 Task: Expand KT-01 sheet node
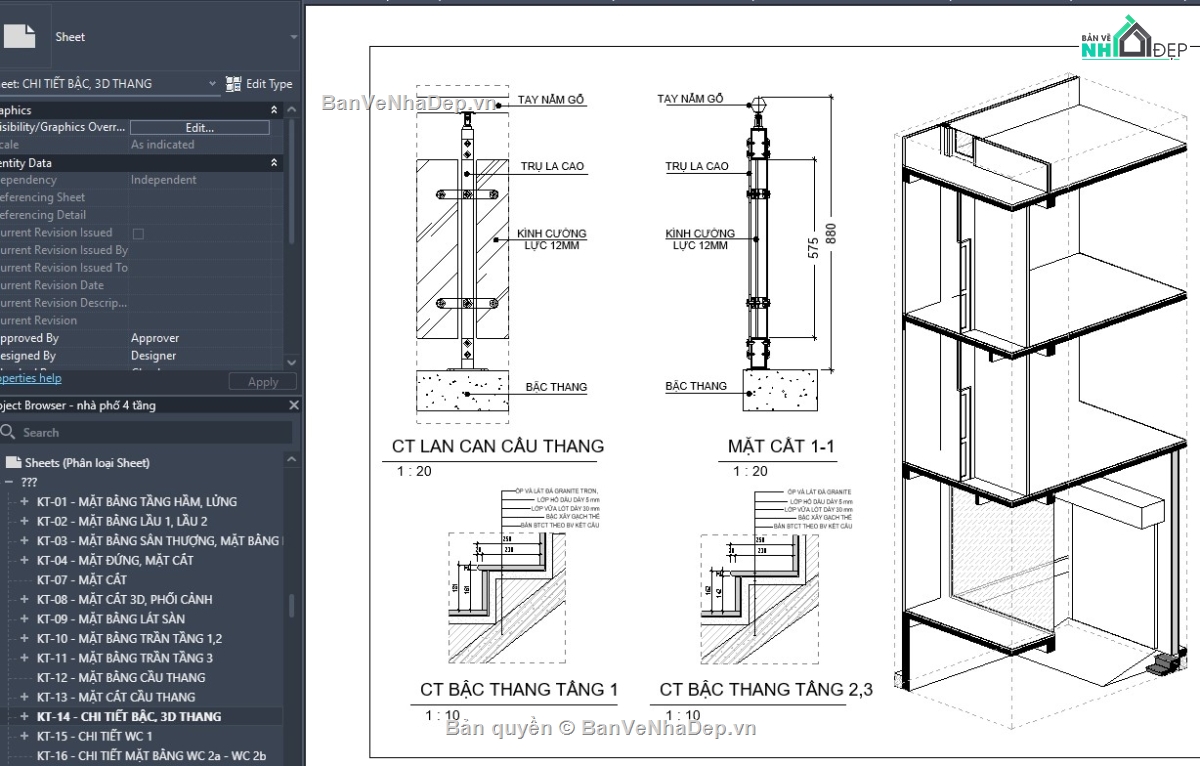tap(24, 502)
